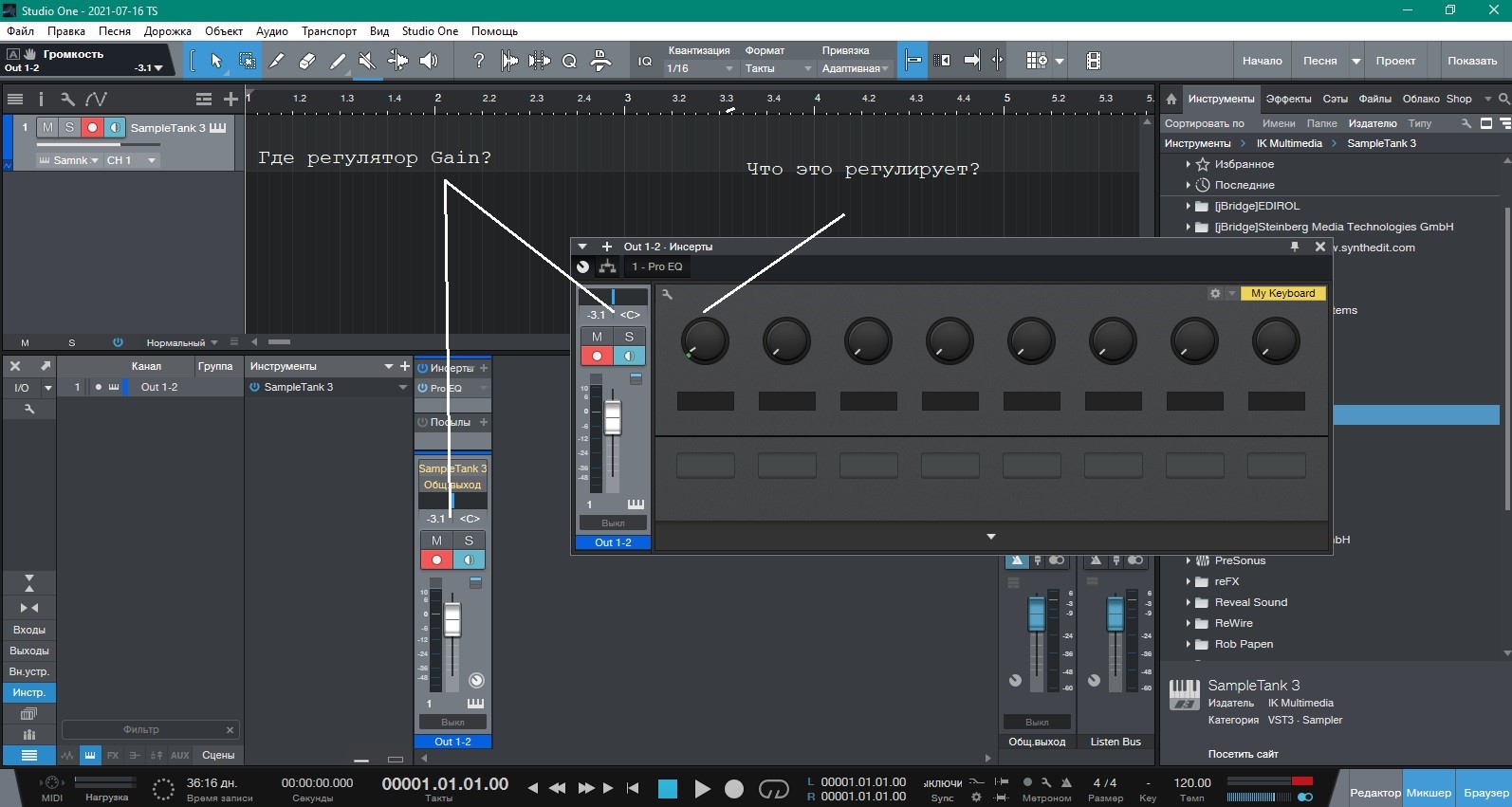1512x807 pixels.
Task: Open track list wrench settings icon
Action: click(67, 99)
